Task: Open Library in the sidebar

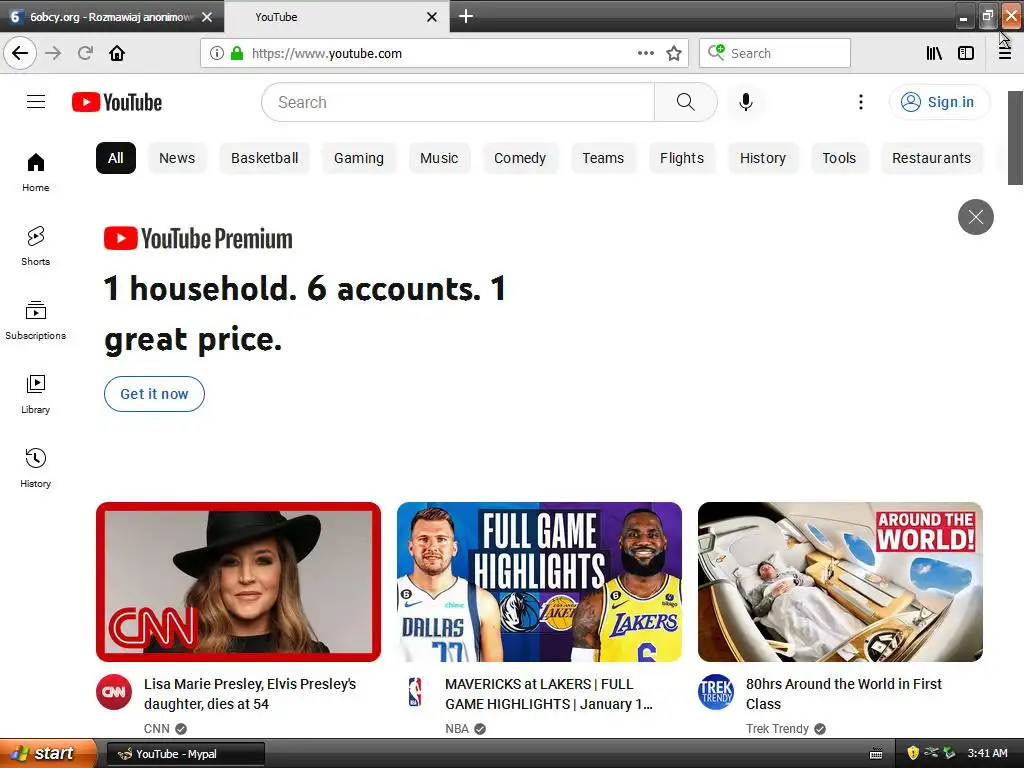Action: [36, 394]
